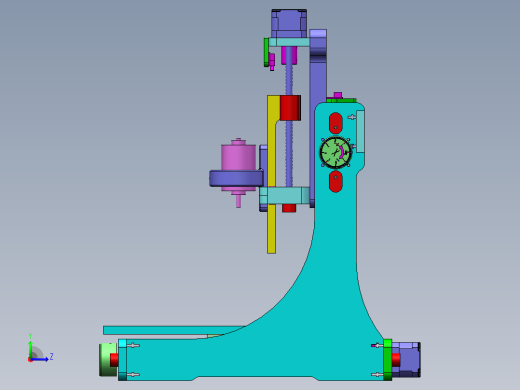
Task: Select the teal bearing block at the lead screw's base
Action: click(285, 195)
